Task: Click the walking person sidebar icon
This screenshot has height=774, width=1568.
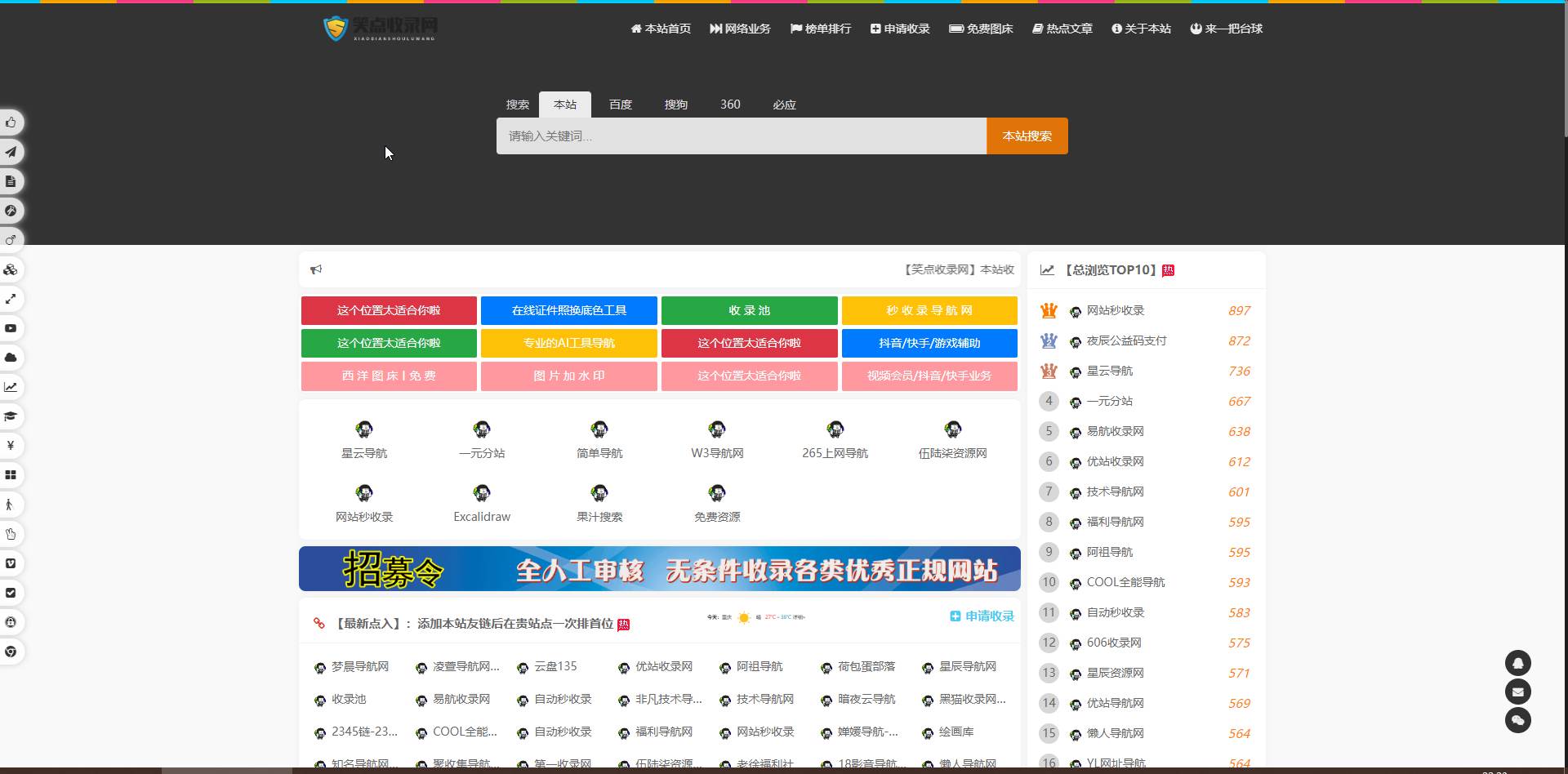Action: click(x=11, y=505)
